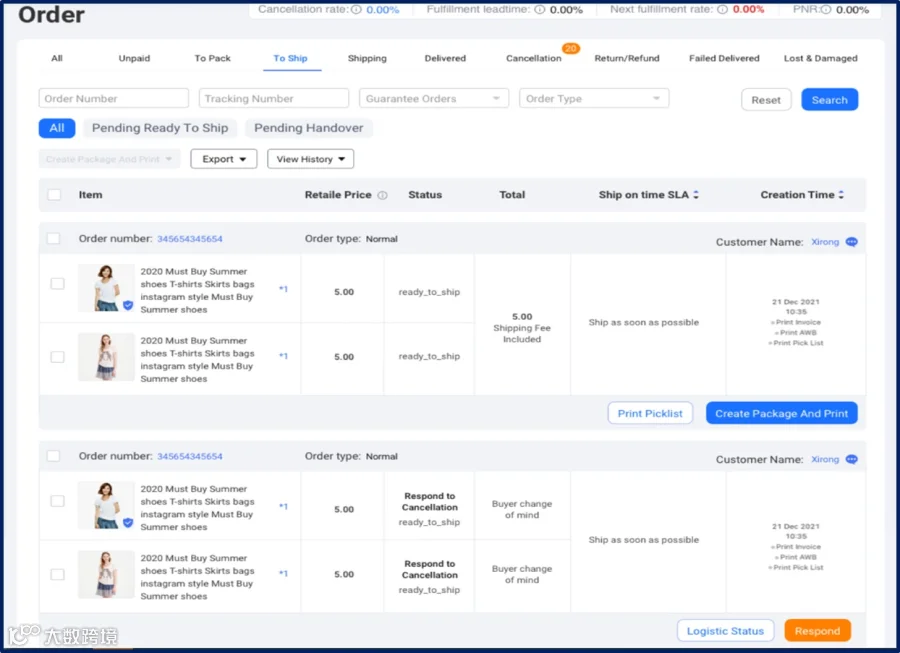
Task: Toggle the select-all checkbox in Item header
Action: click(55, 195)
